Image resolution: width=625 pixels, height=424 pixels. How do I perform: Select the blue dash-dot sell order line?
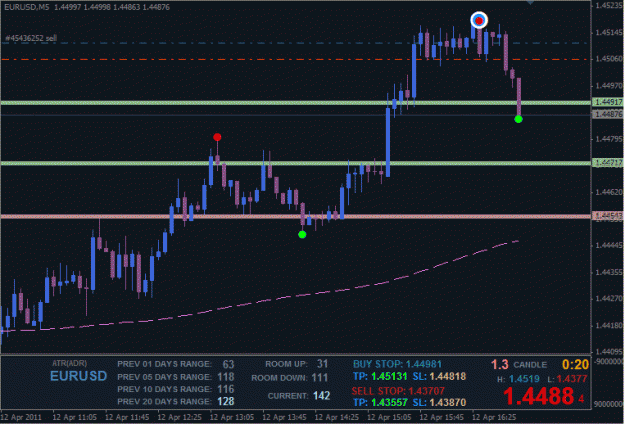coord(295,43)
